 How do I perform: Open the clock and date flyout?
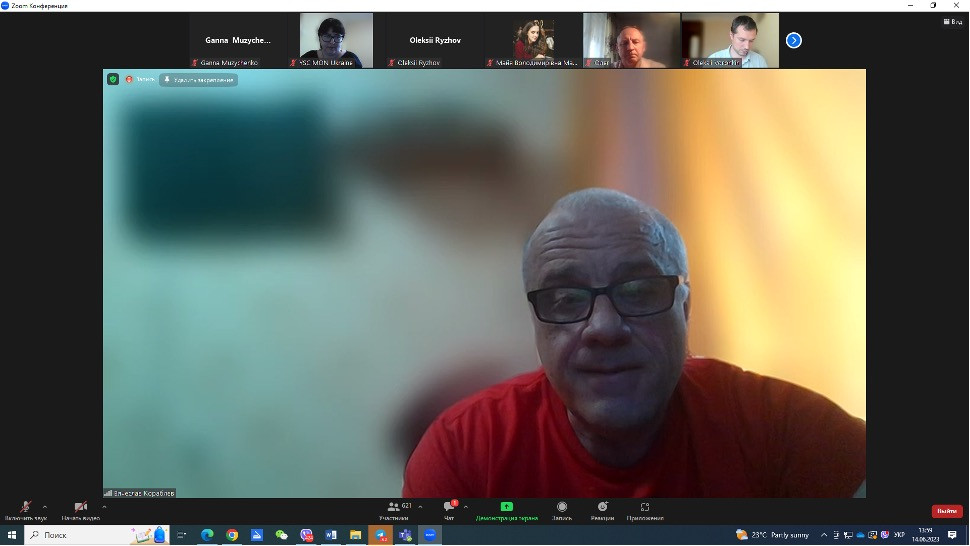tap(925, 535)
